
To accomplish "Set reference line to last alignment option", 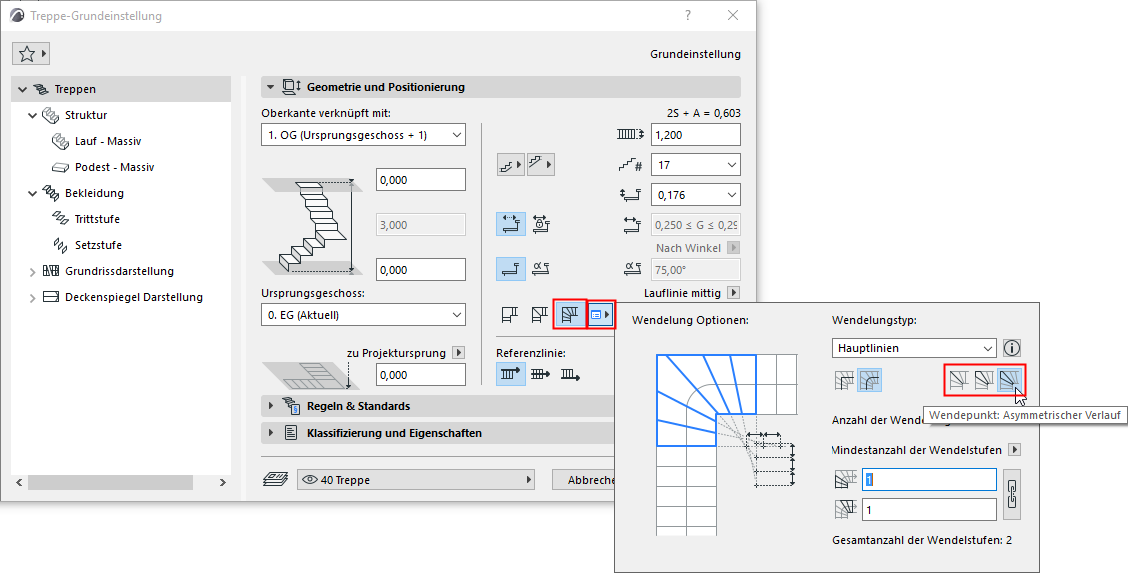I will pos(570,374).
